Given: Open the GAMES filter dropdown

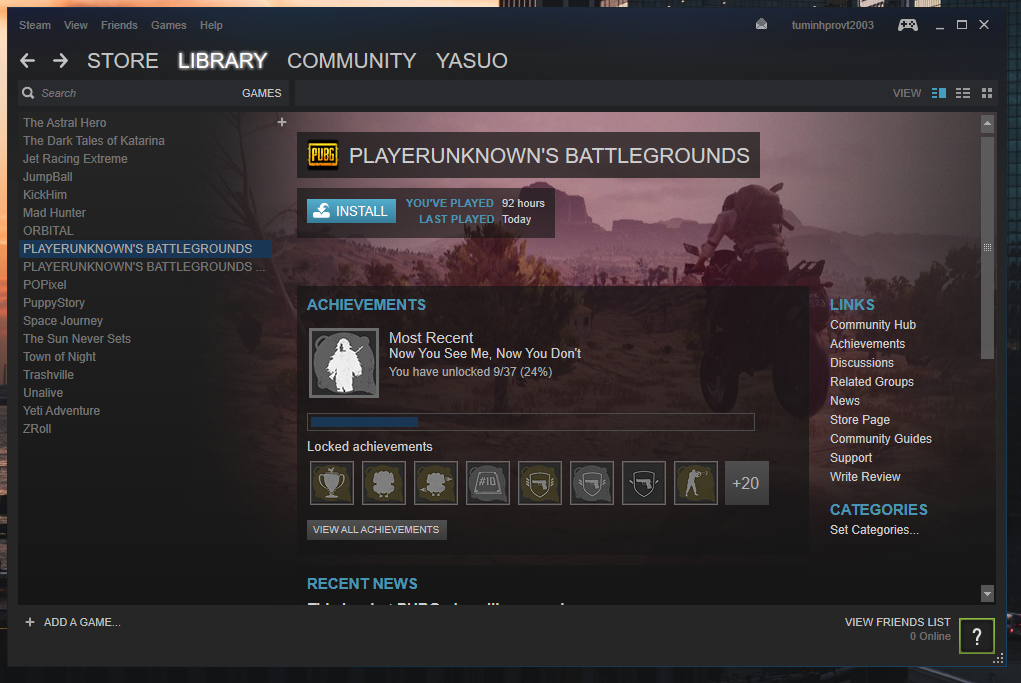Looking at the screenshot, I should point(262,93).
